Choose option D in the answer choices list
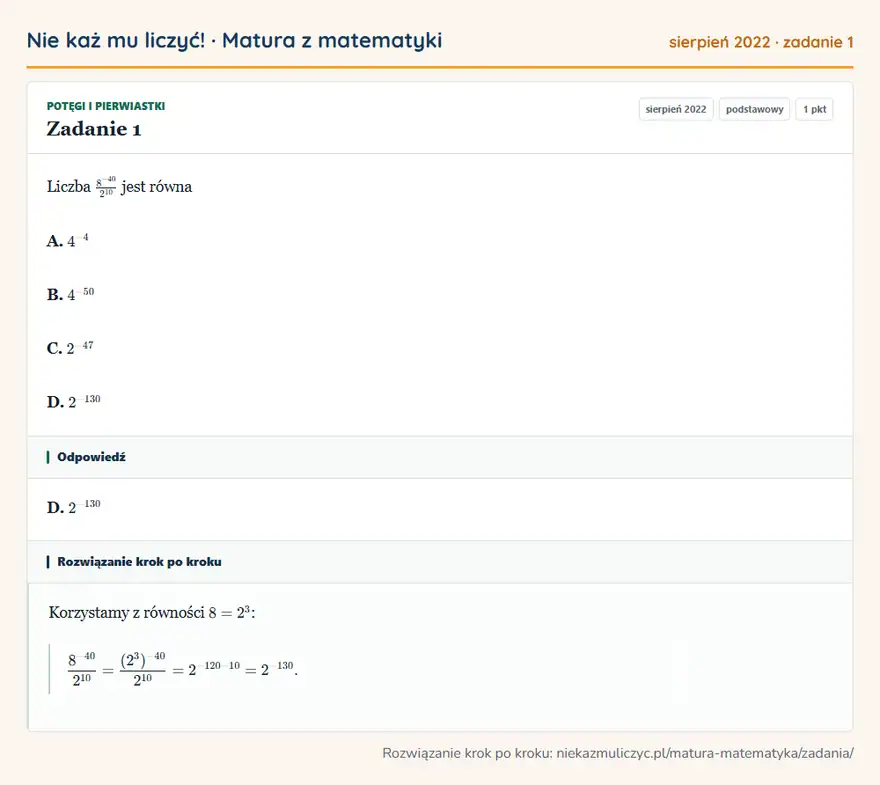 click(x=74, y=401)
